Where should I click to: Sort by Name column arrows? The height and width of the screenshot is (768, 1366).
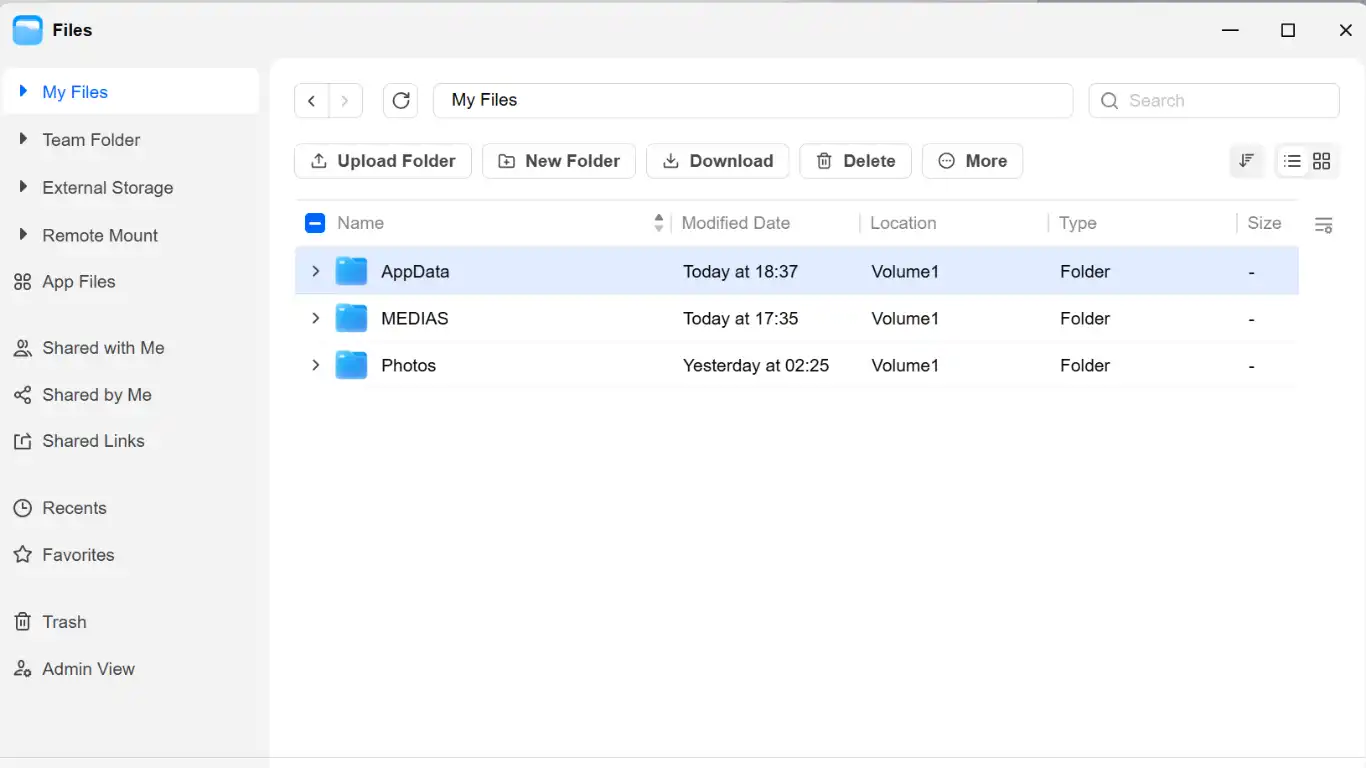pos(658,223)
